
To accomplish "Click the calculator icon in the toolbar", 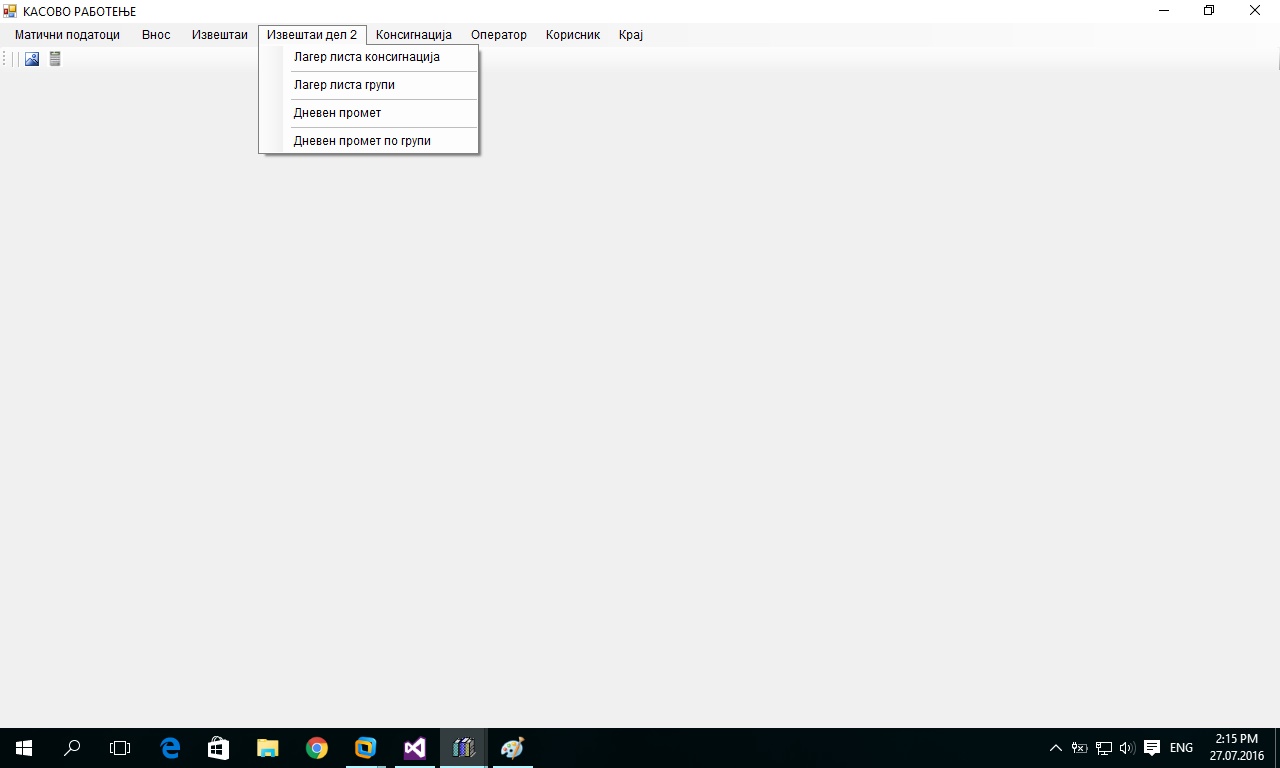I will (x=55, y=59).
